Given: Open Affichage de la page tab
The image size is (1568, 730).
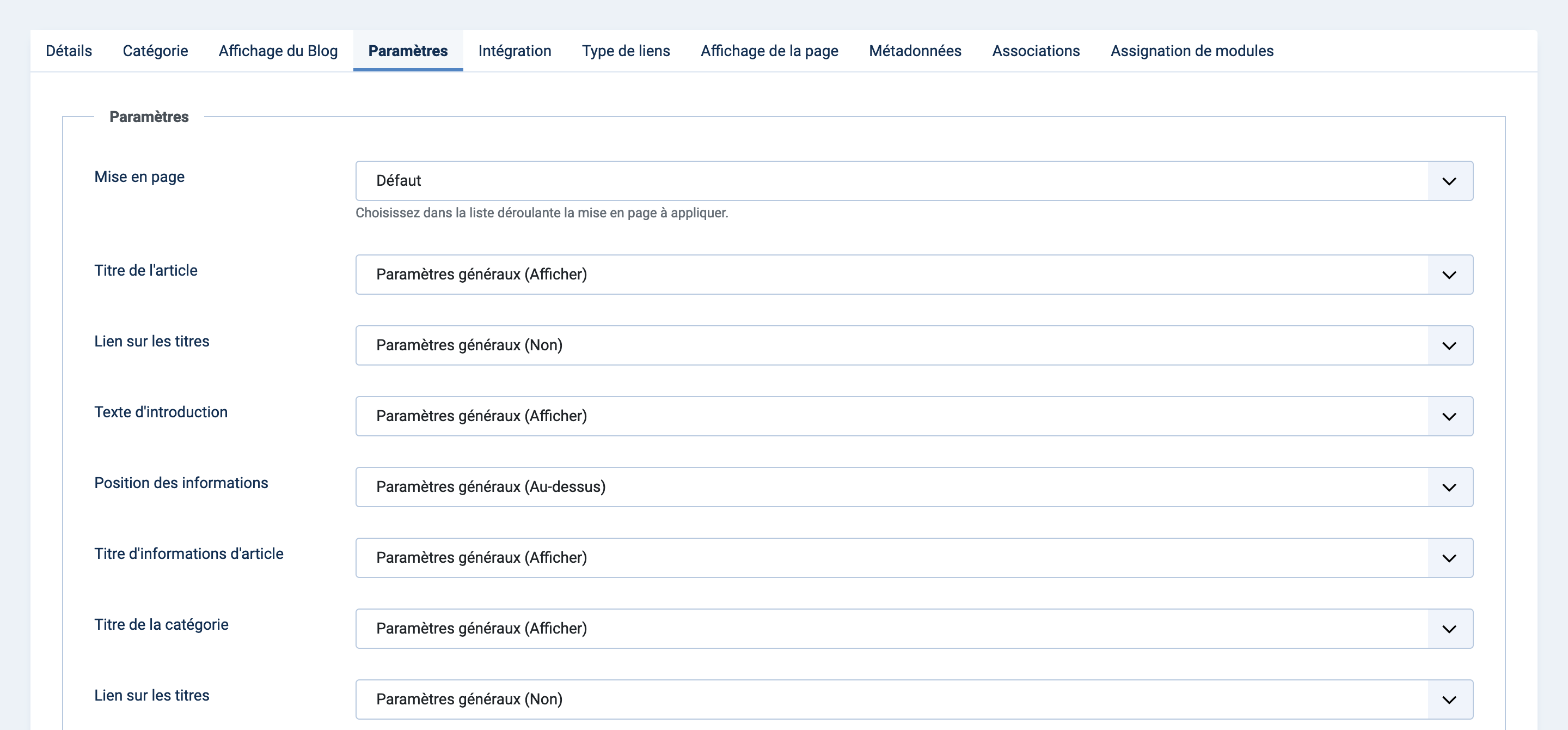Looking at the screenshot, I should pos(769,51).
